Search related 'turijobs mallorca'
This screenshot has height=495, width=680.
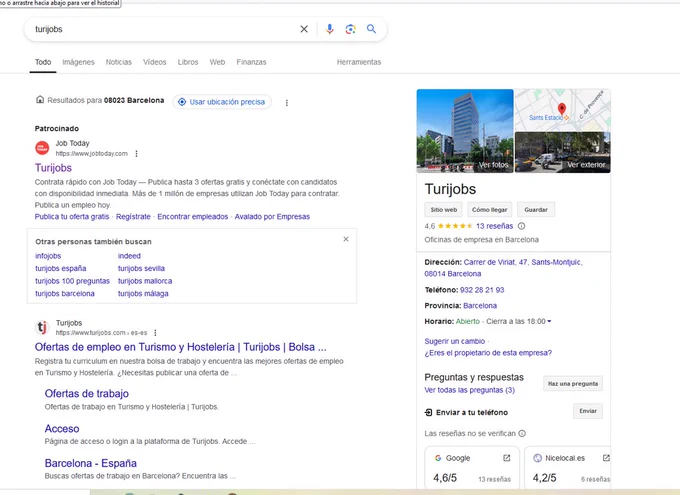pos(145,281)
